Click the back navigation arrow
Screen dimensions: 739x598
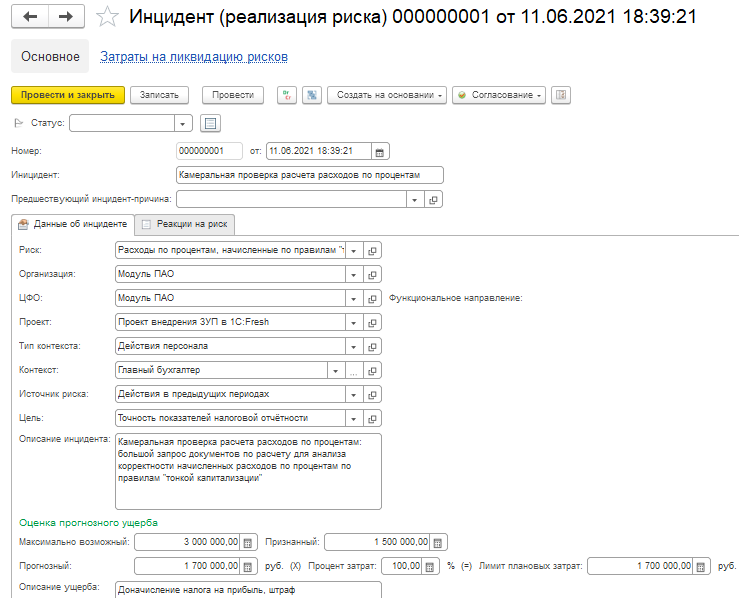click(30, 17)
